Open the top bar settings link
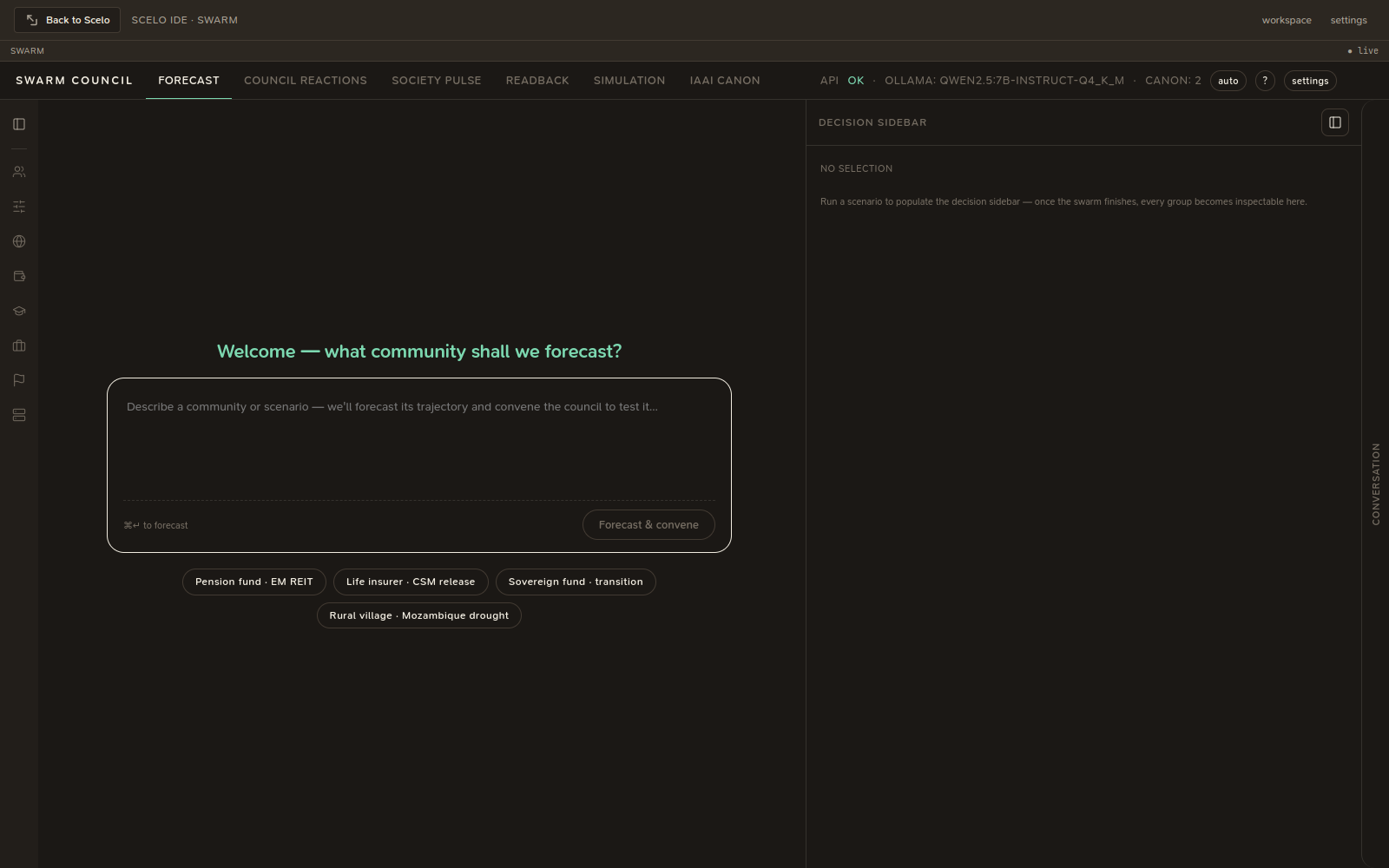Viewport: 1389px width, 868px height. click(1348, 20)
